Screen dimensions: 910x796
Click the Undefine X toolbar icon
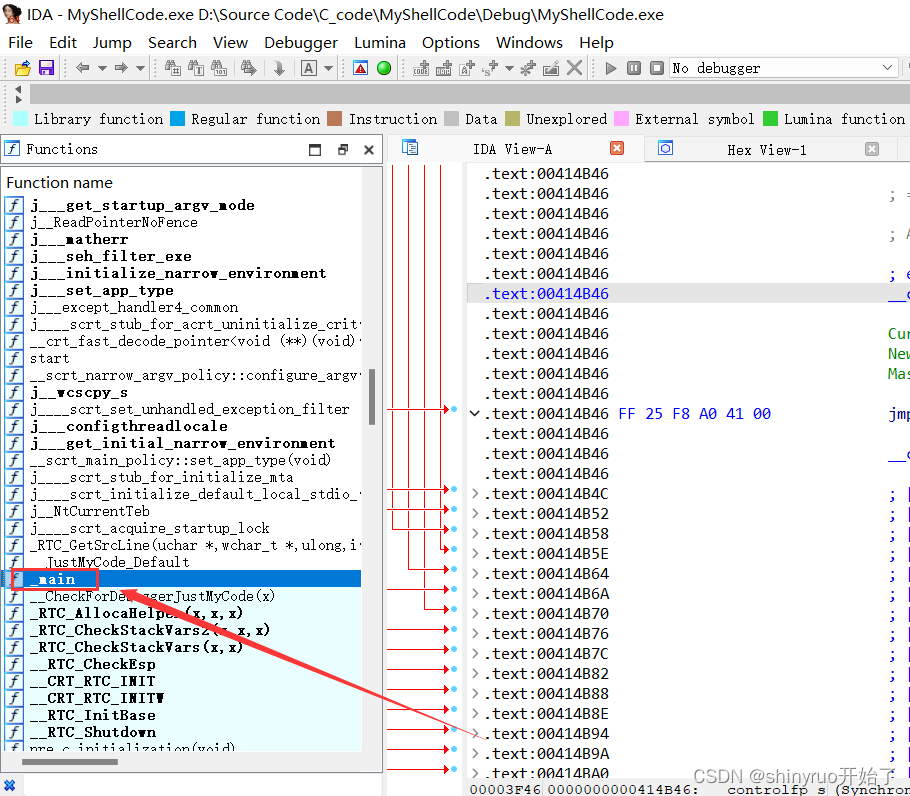pyautogui.click(x=572, y=67)
